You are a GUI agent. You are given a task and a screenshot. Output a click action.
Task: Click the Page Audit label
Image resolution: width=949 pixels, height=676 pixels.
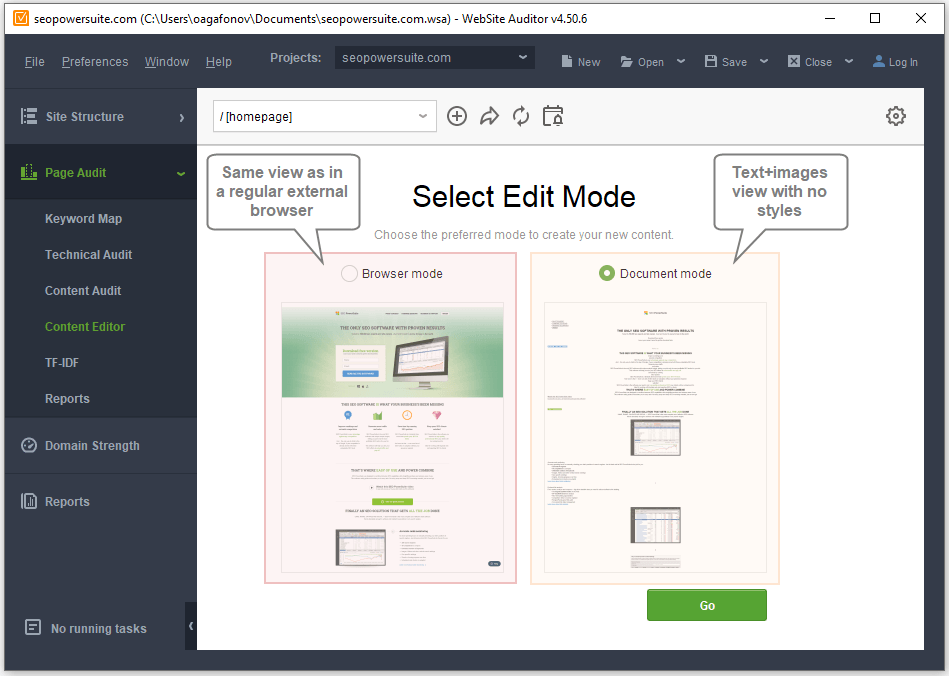76,173
